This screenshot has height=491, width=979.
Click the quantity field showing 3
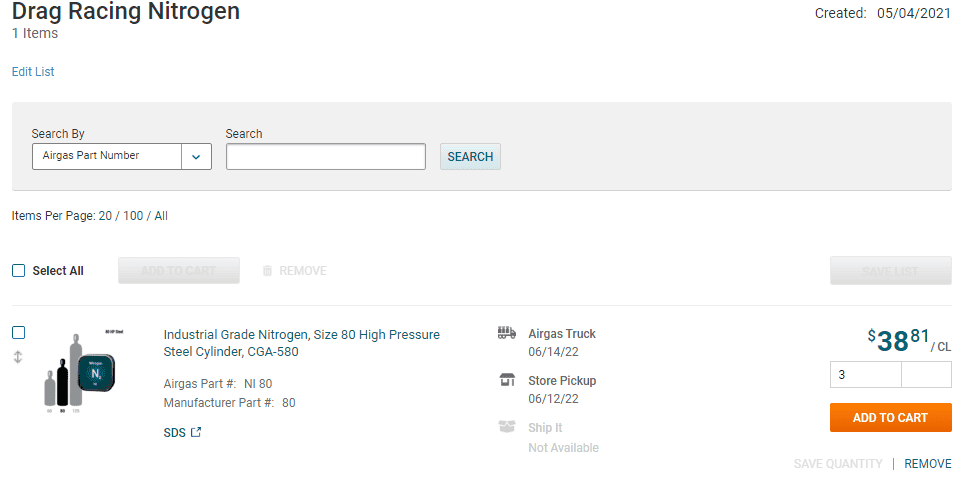click(866, 375)
